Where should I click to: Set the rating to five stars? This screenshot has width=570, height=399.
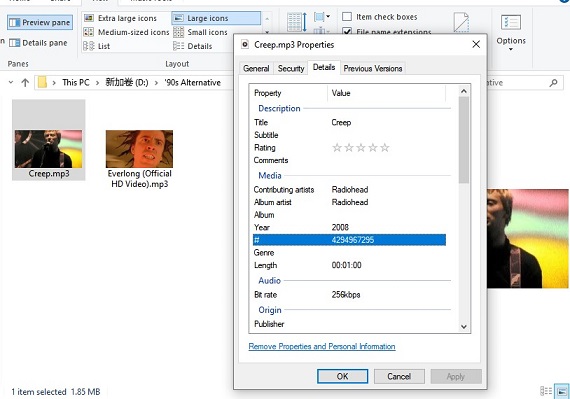pyautogui.click(x=385, y=148)
